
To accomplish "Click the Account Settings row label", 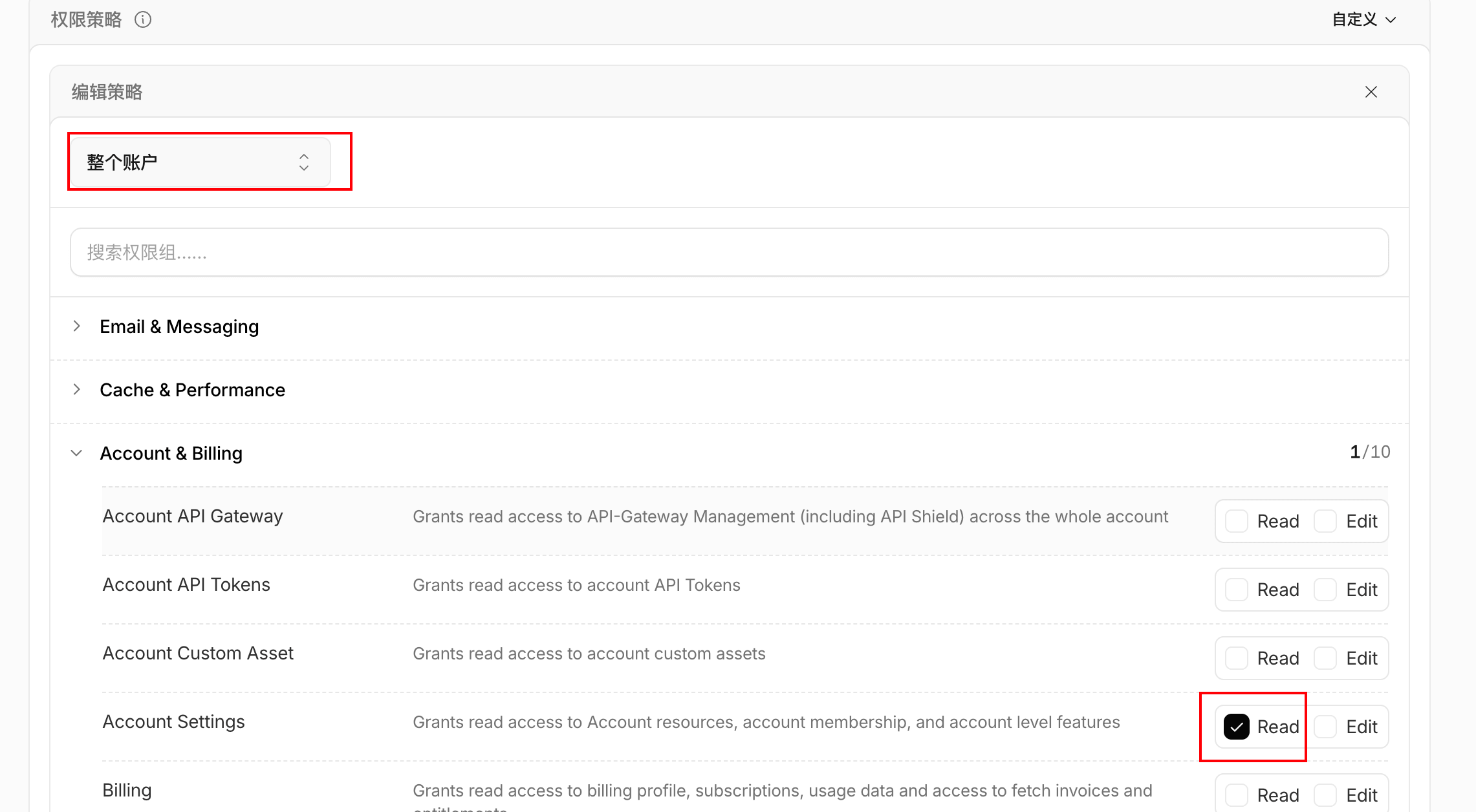I will tap(174, 722).
